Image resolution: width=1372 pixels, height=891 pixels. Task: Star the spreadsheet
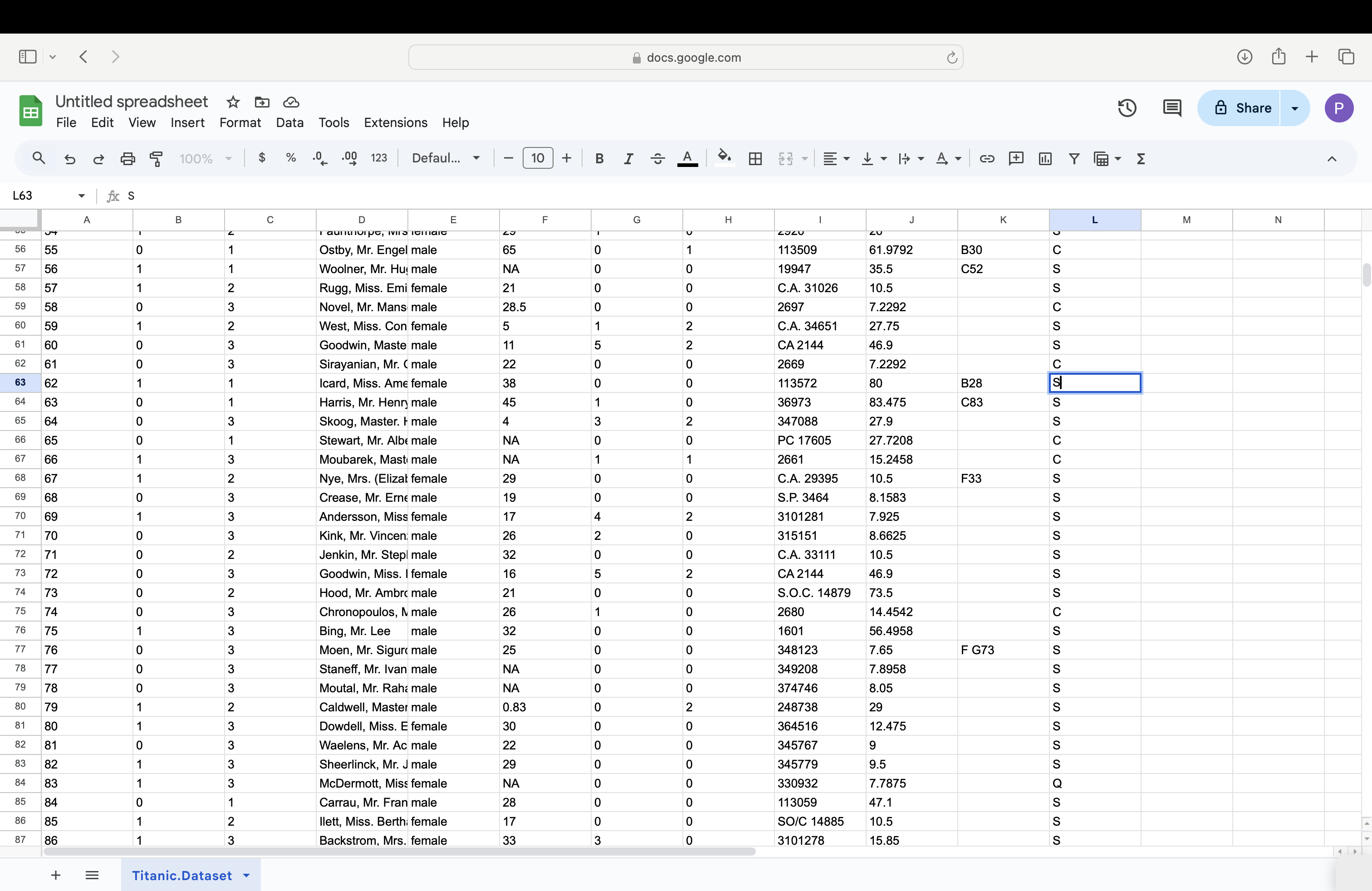(x=233, y=102)
